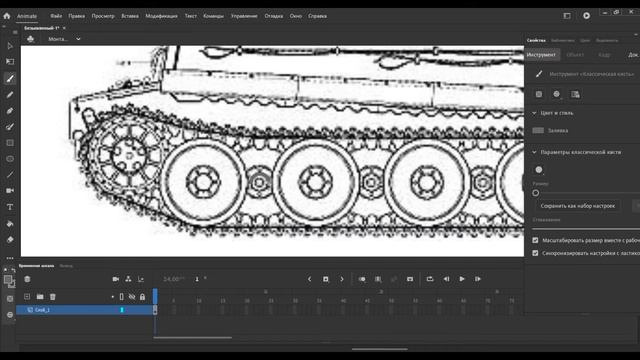The image size is (640, 360).
Task: Open the Modify menu
Action: coord(161,16)
